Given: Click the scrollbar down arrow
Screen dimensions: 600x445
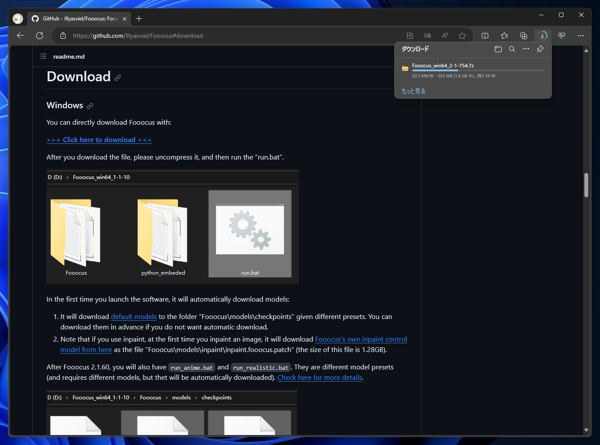Looking at the screenshot, I should 586,430.
